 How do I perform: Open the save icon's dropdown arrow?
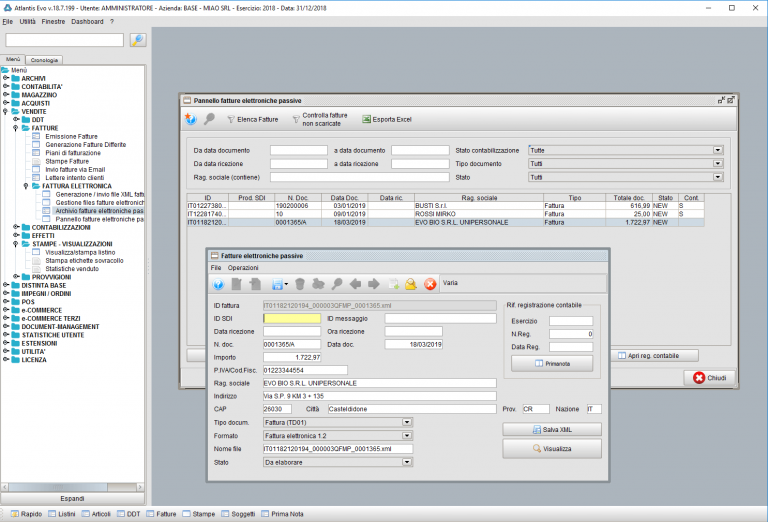click(x=286, y=284)
